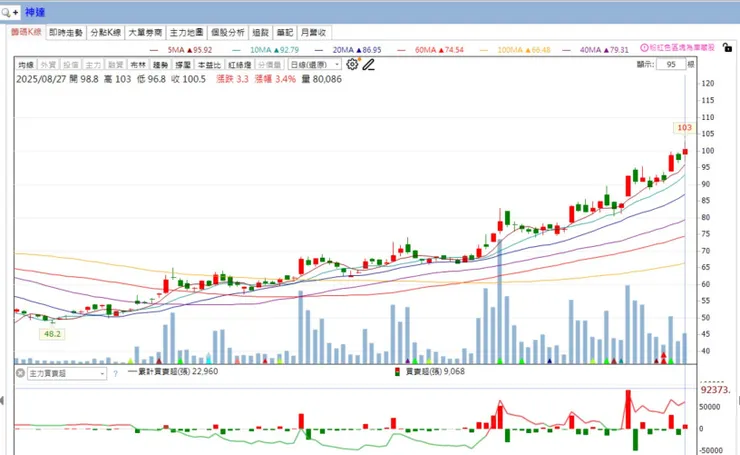Click the 漲跌 3.3 change value

232,79
